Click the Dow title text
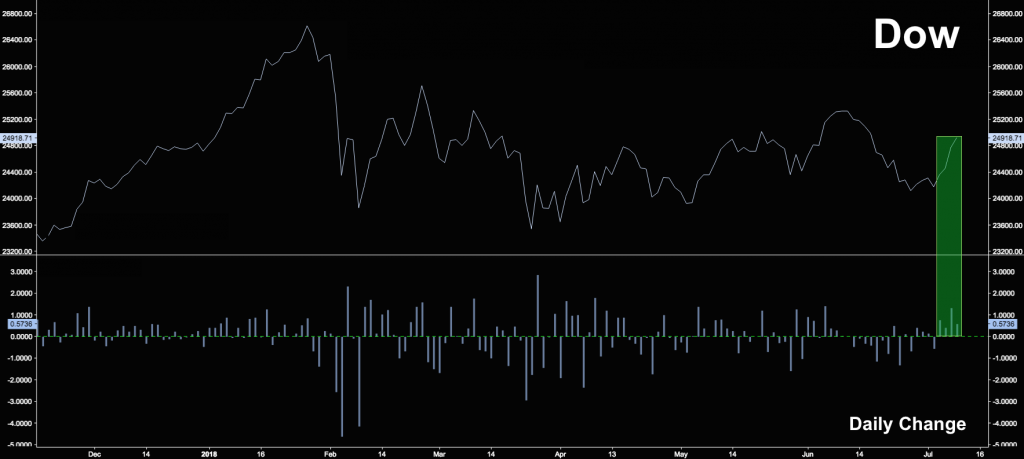 point(916,35)
